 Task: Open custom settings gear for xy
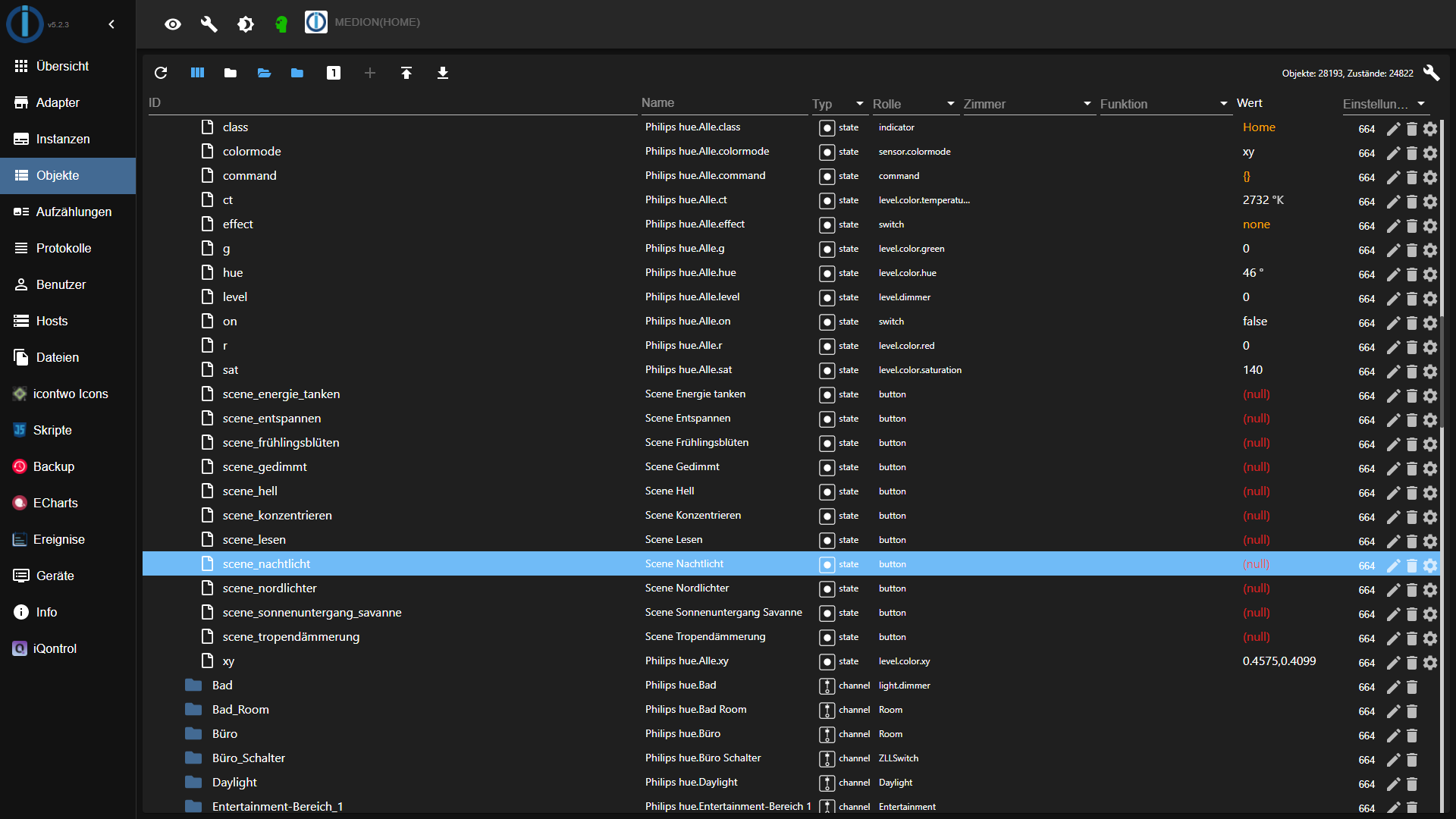[x=1430, y=663]
